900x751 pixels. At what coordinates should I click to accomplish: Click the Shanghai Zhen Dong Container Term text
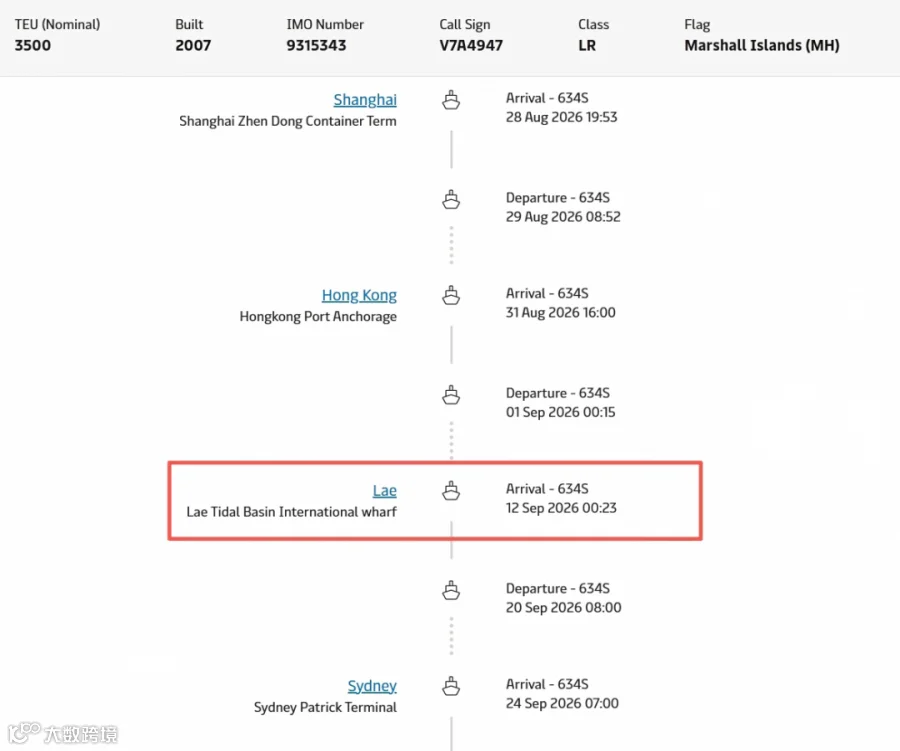click(x=288, y=121)
